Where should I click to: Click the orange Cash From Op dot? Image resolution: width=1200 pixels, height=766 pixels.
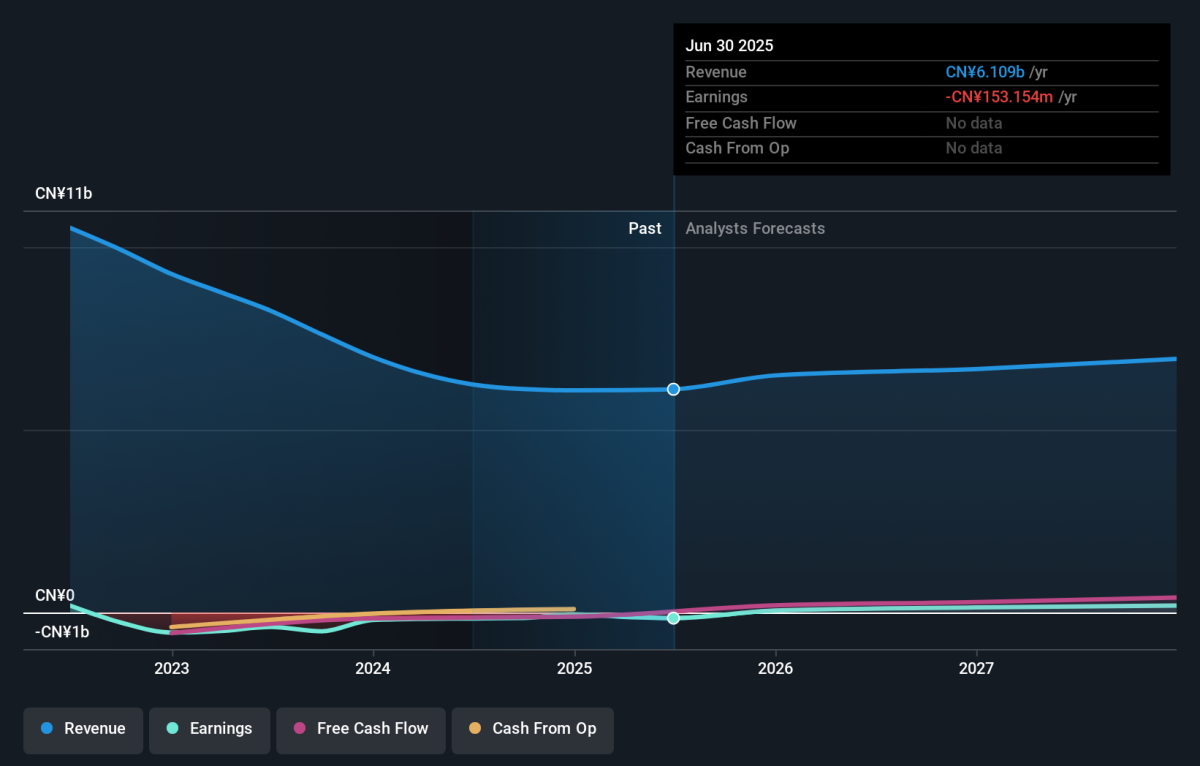pos(474,728)
